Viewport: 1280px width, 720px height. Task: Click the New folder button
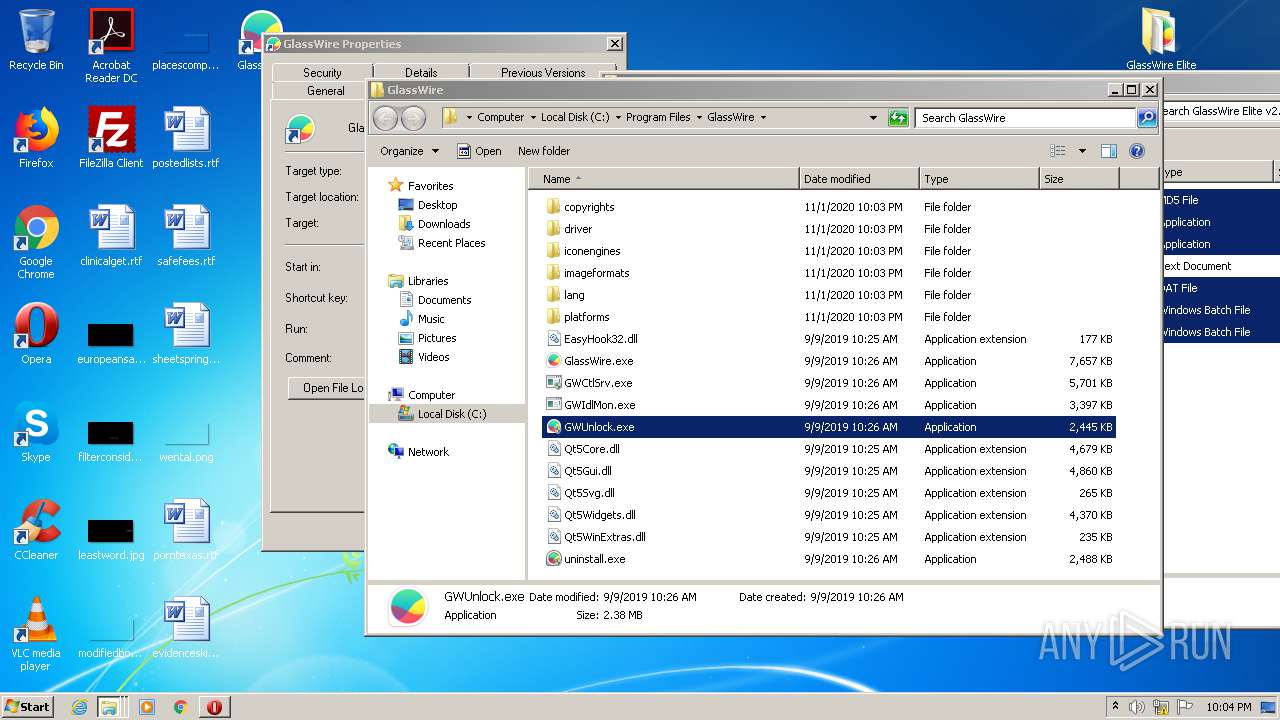544,151
